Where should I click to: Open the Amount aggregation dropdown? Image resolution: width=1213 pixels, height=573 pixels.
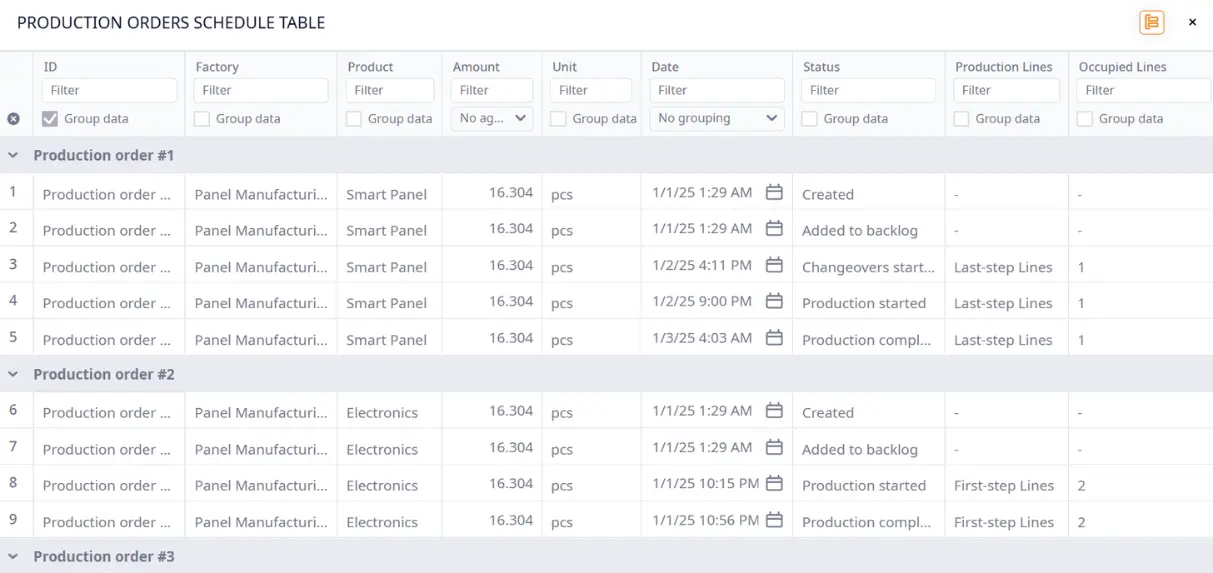[x=492, y=118]
